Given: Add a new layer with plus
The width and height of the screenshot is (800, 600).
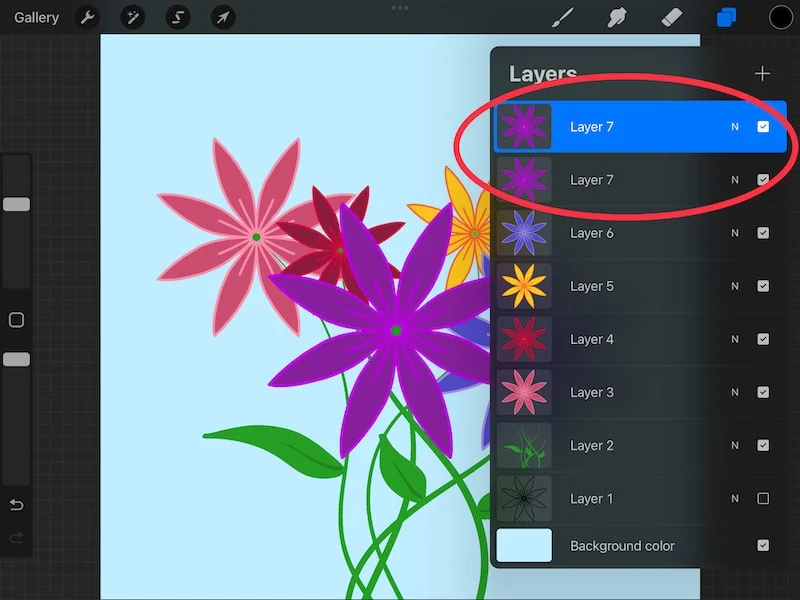Looking at the screenshot, I should [762, 73].
